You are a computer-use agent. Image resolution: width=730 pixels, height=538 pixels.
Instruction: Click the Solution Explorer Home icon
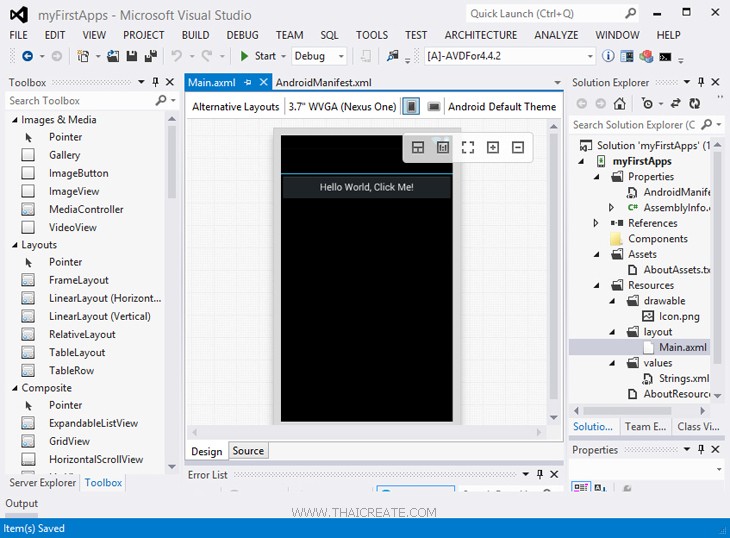[x=619, y=103]
